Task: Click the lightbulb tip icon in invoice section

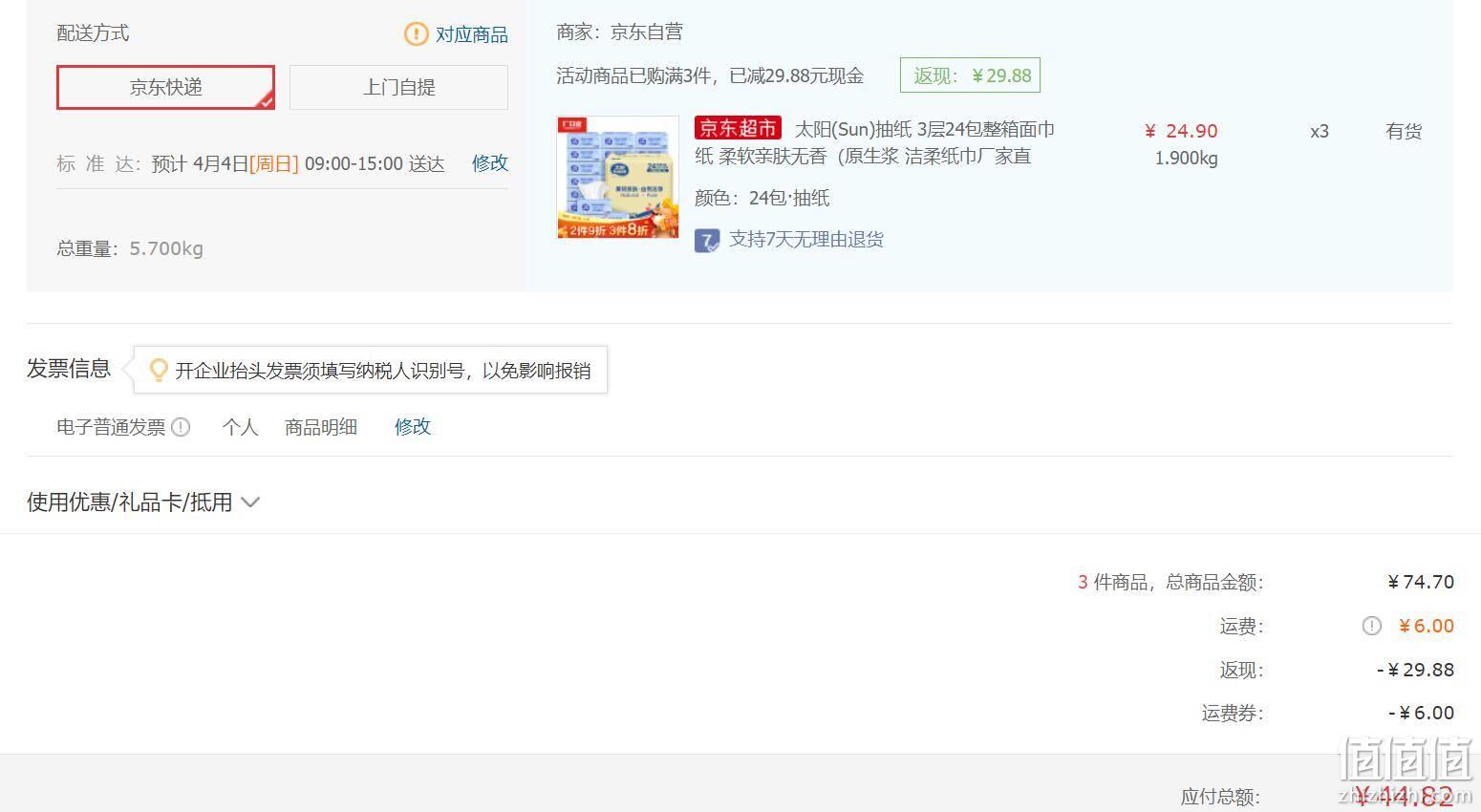Action: click(159, 370)
